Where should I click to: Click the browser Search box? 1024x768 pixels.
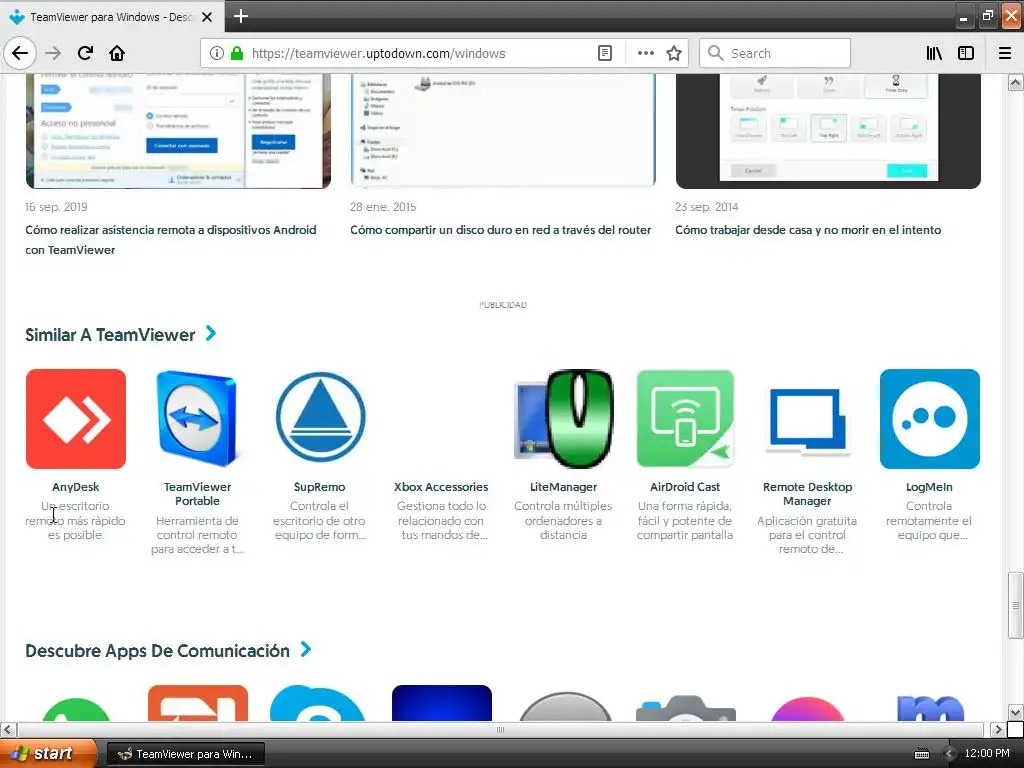[775, 53]
